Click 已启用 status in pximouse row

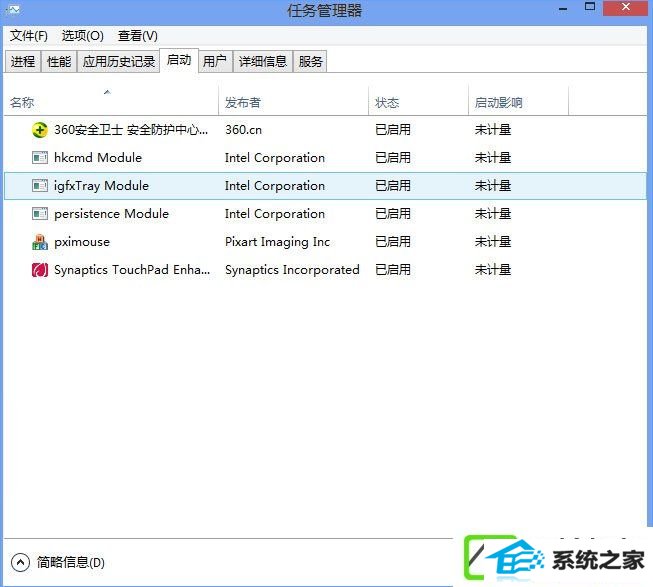click(393, 242)
